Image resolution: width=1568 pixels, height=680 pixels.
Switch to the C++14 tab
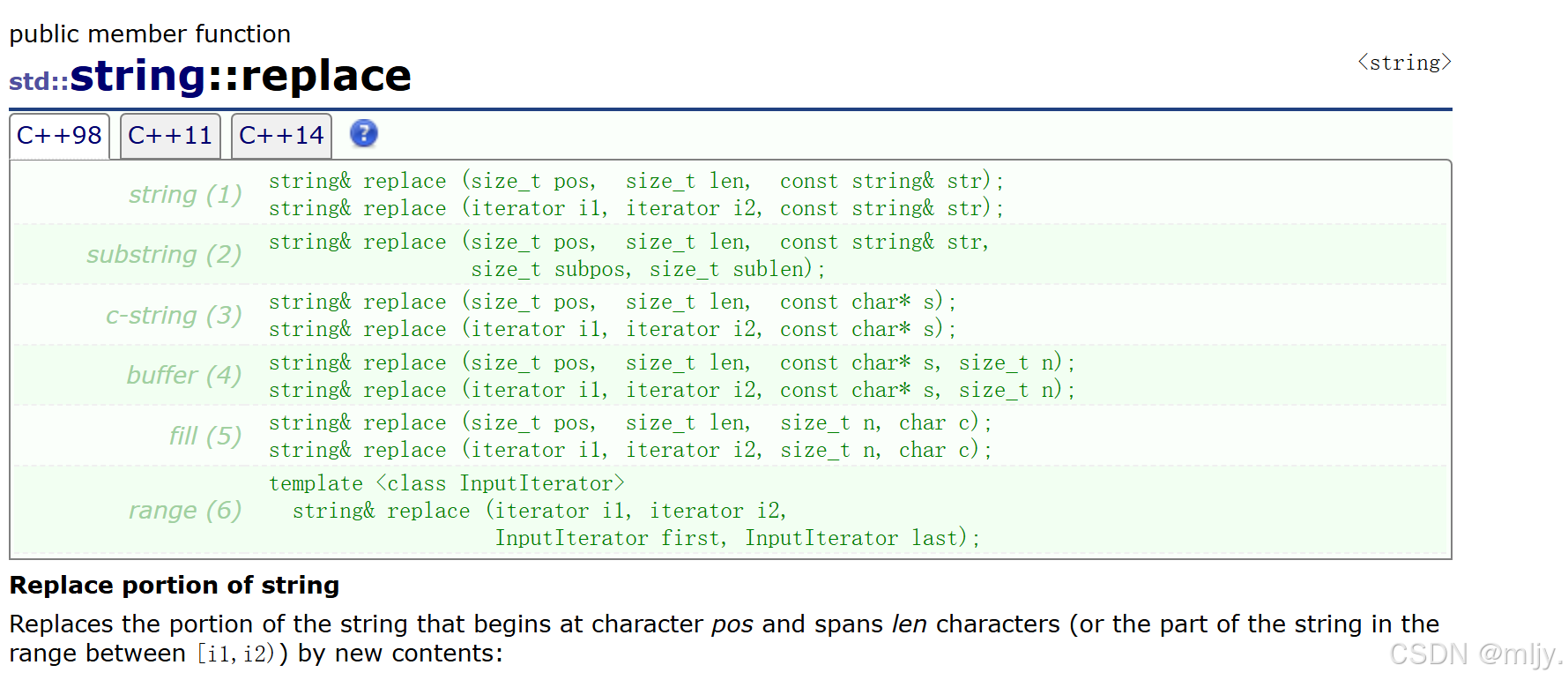(281, 136)
